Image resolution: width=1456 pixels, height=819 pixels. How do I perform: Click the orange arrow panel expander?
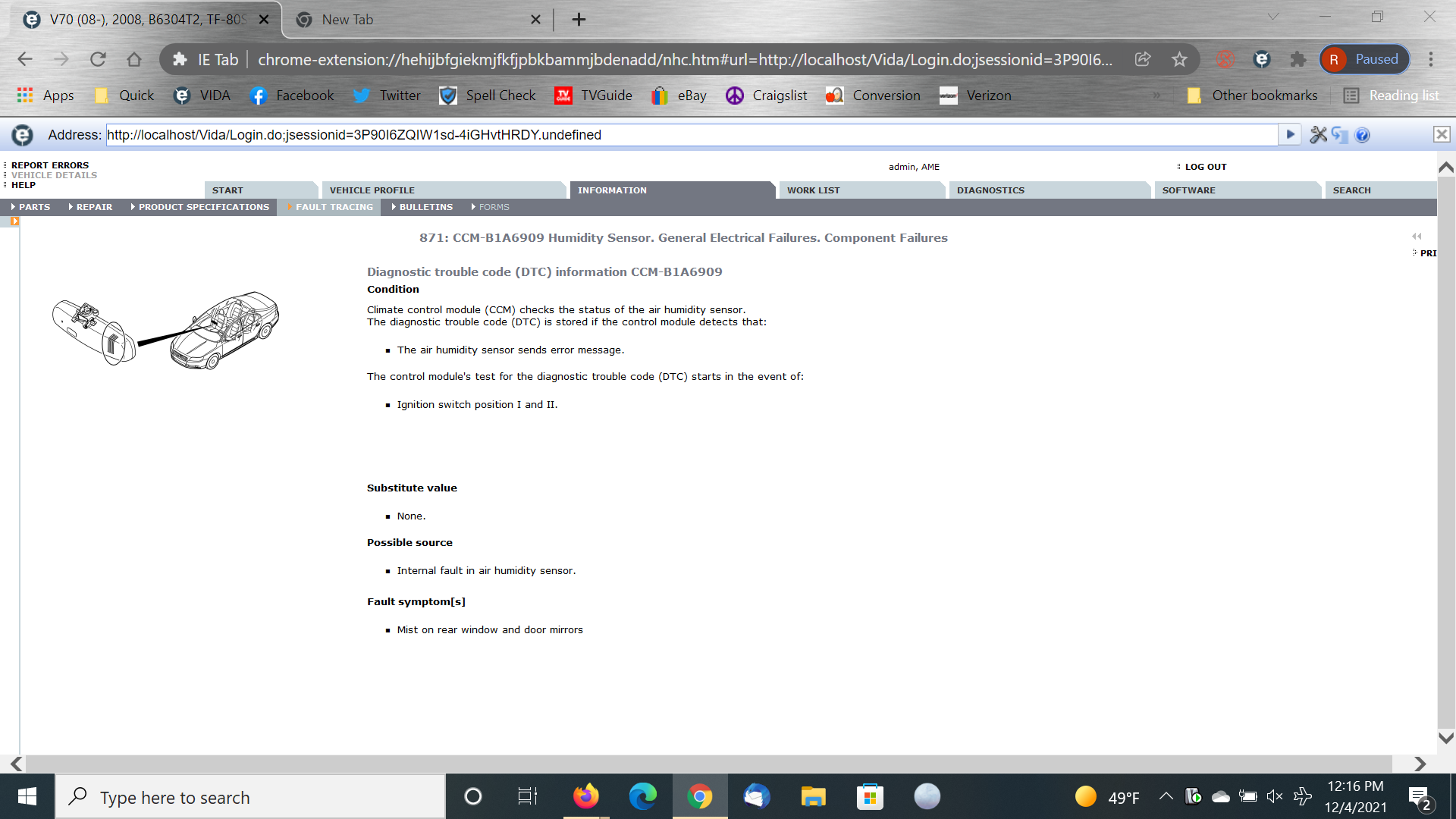pyautogui.click(x=14, y=221)
